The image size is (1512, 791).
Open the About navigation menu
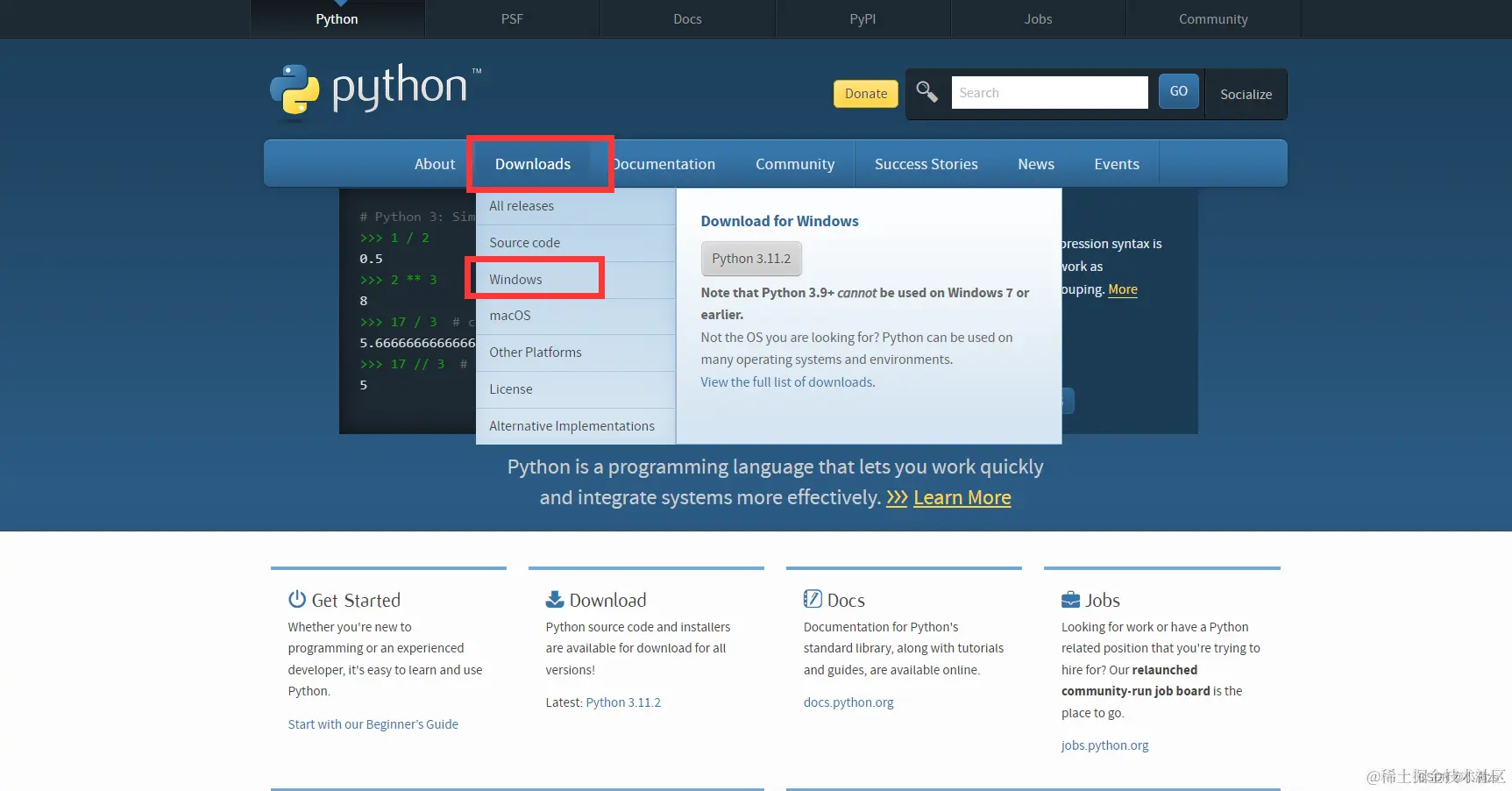[x=435, y=164]
